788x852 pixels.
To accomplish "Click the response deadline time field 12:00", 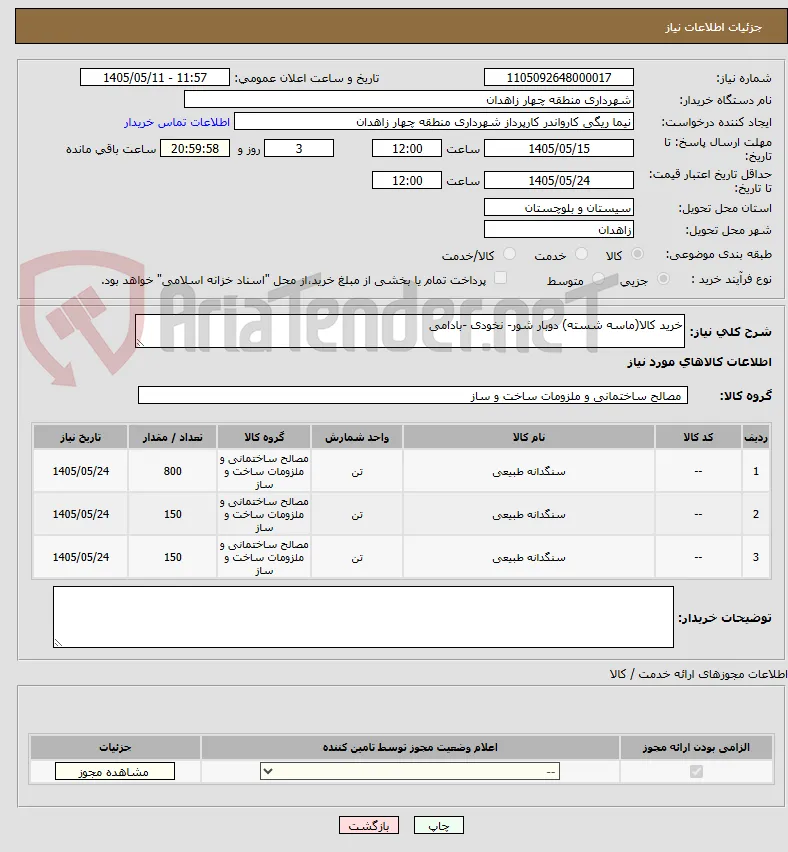I will (x=407, y=148).
